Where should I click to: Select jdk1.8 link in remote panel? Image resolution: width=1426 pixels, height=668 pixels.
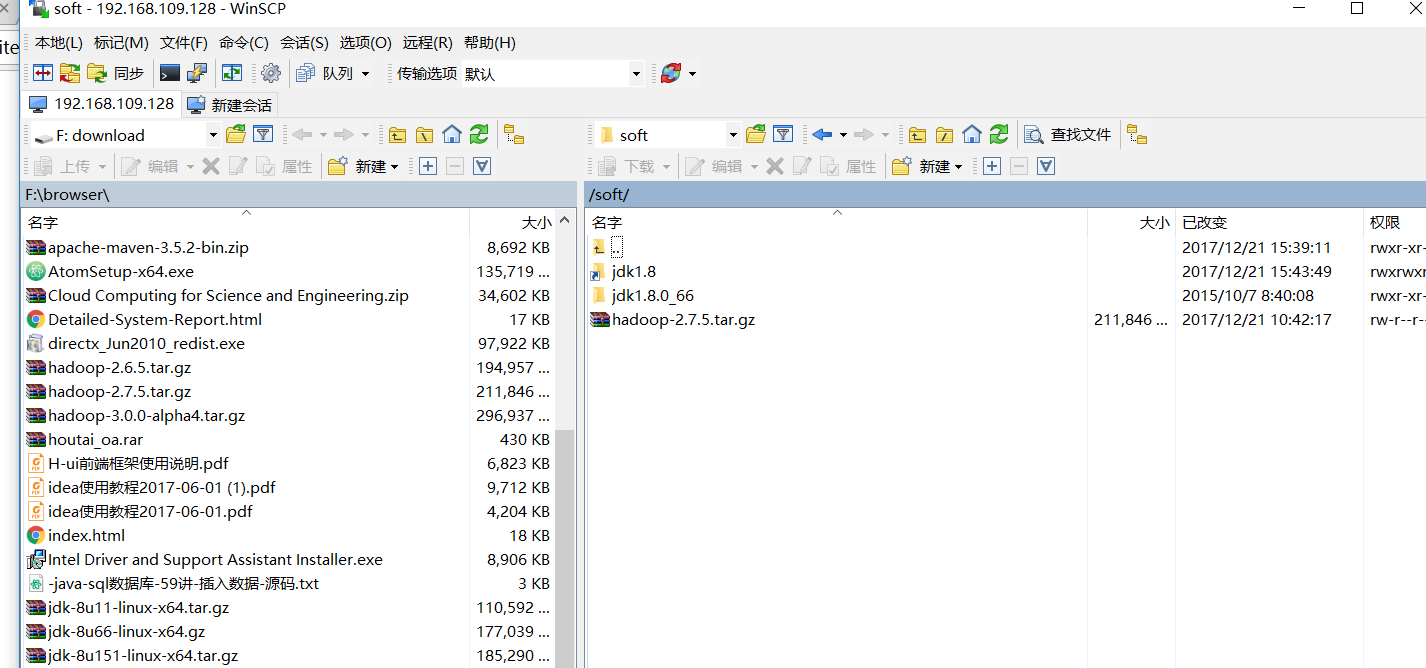coord(623,272)
